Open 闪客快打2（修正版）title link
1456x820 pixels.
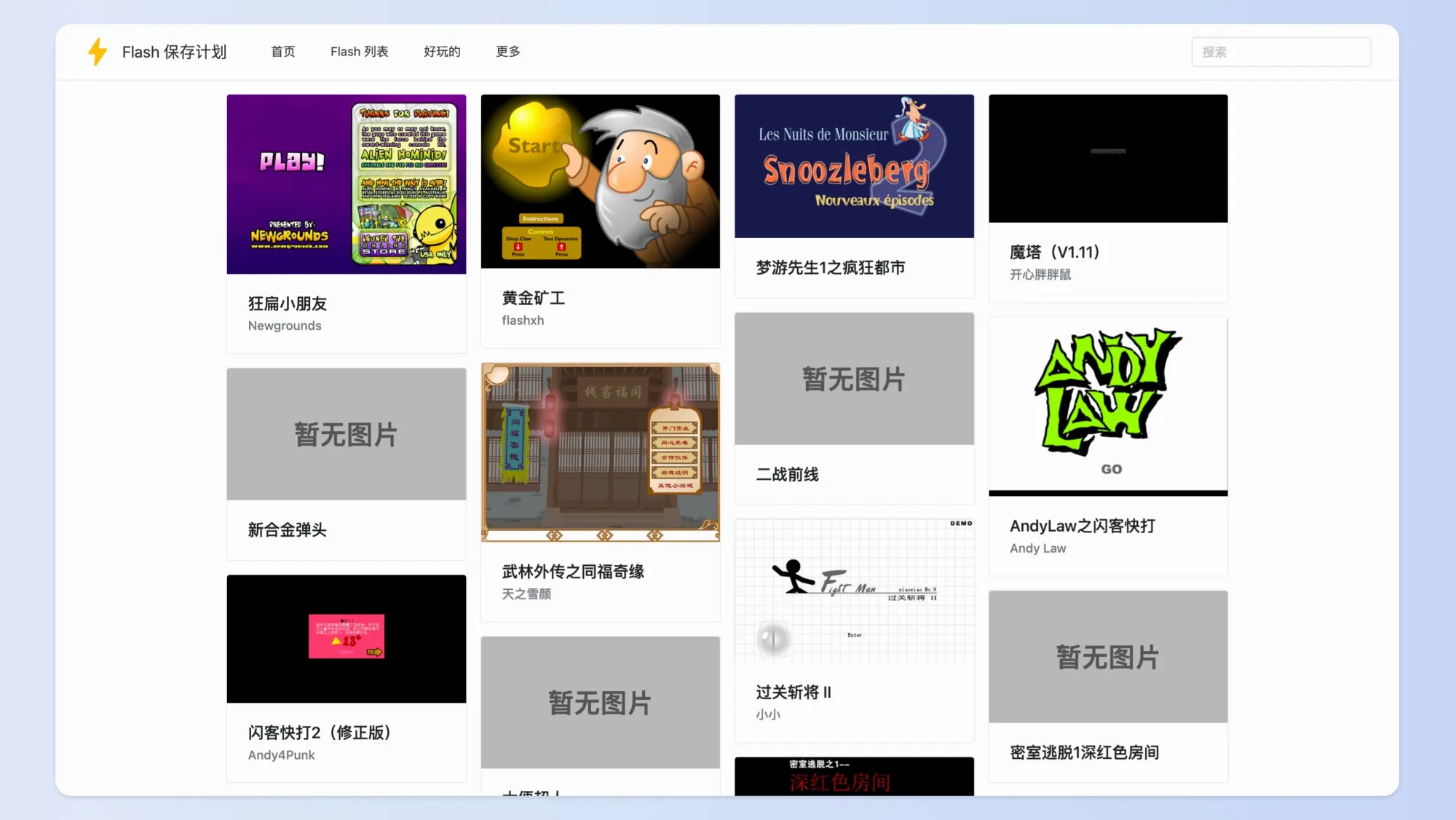[319, 733]
